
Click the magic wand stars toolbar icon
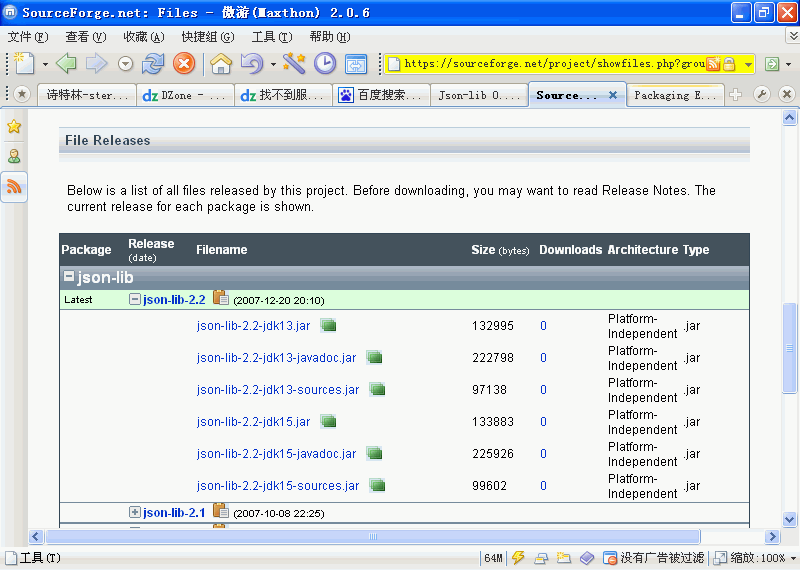(294, 63)
